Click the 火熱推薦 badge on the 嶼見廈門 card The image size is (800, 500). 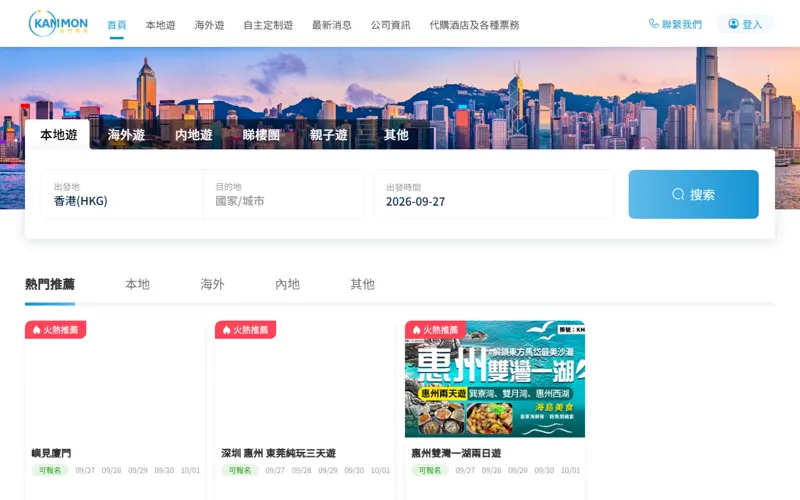pos(56,330)
